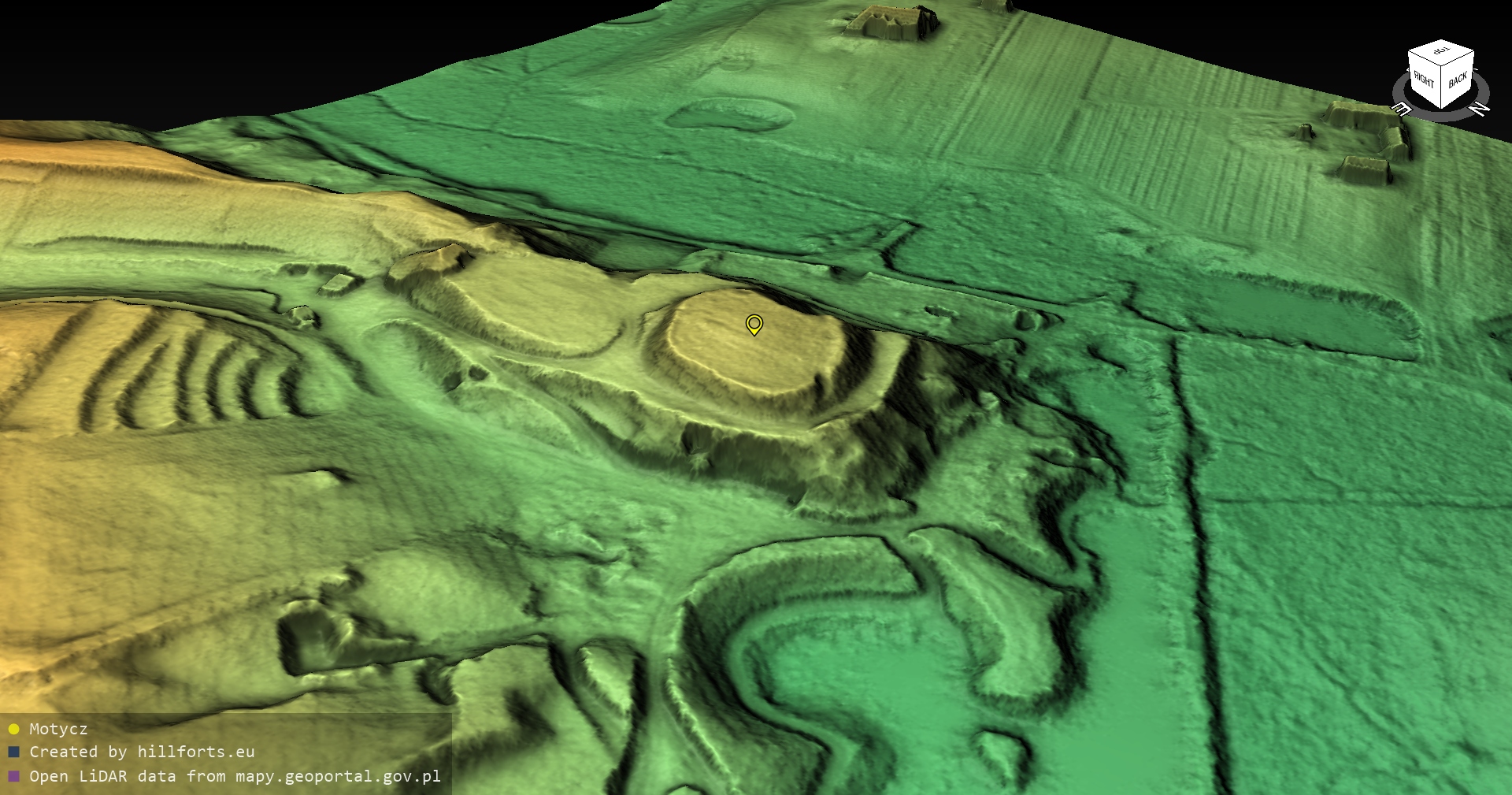Click the dark blue square legend marker

pos(13,752)
